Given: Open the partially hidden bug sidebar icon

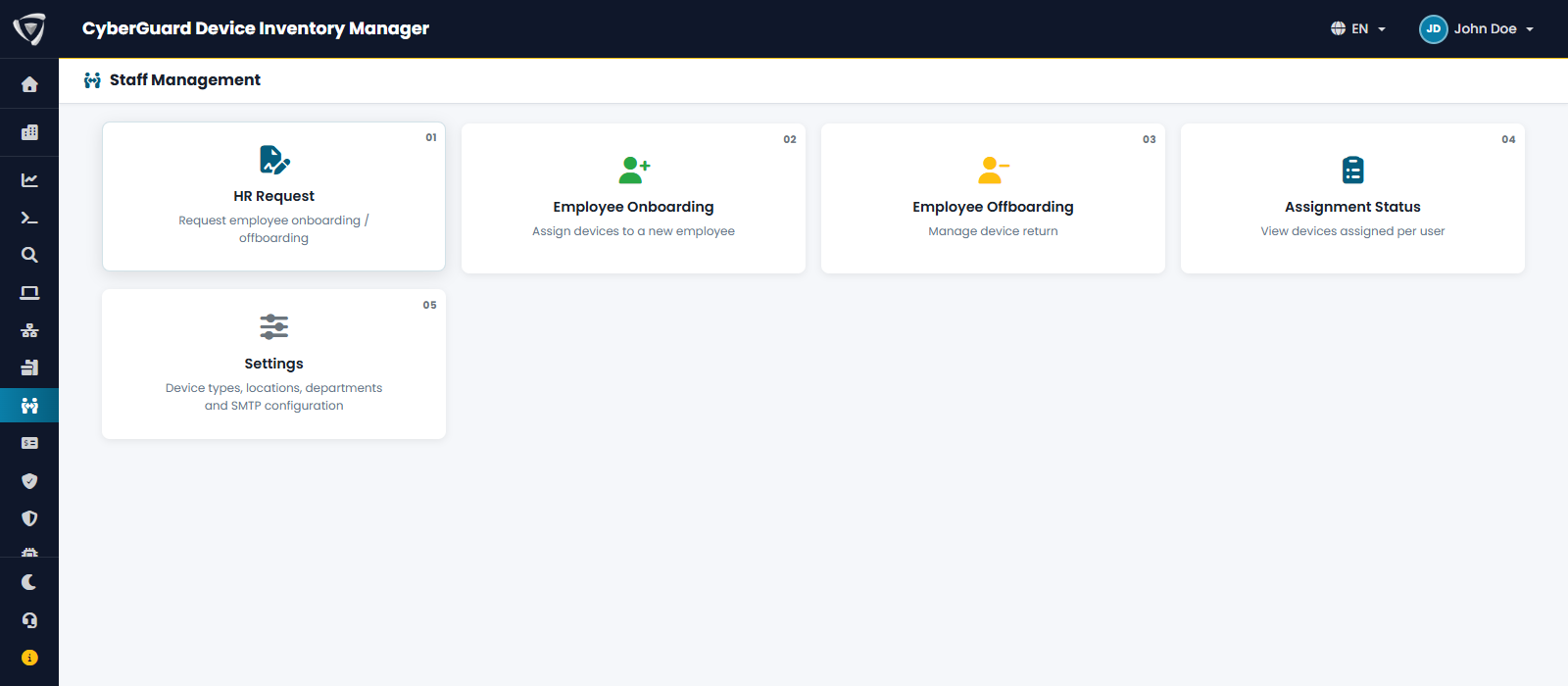Looking at the screenshot, I should [x=29, y=552].
